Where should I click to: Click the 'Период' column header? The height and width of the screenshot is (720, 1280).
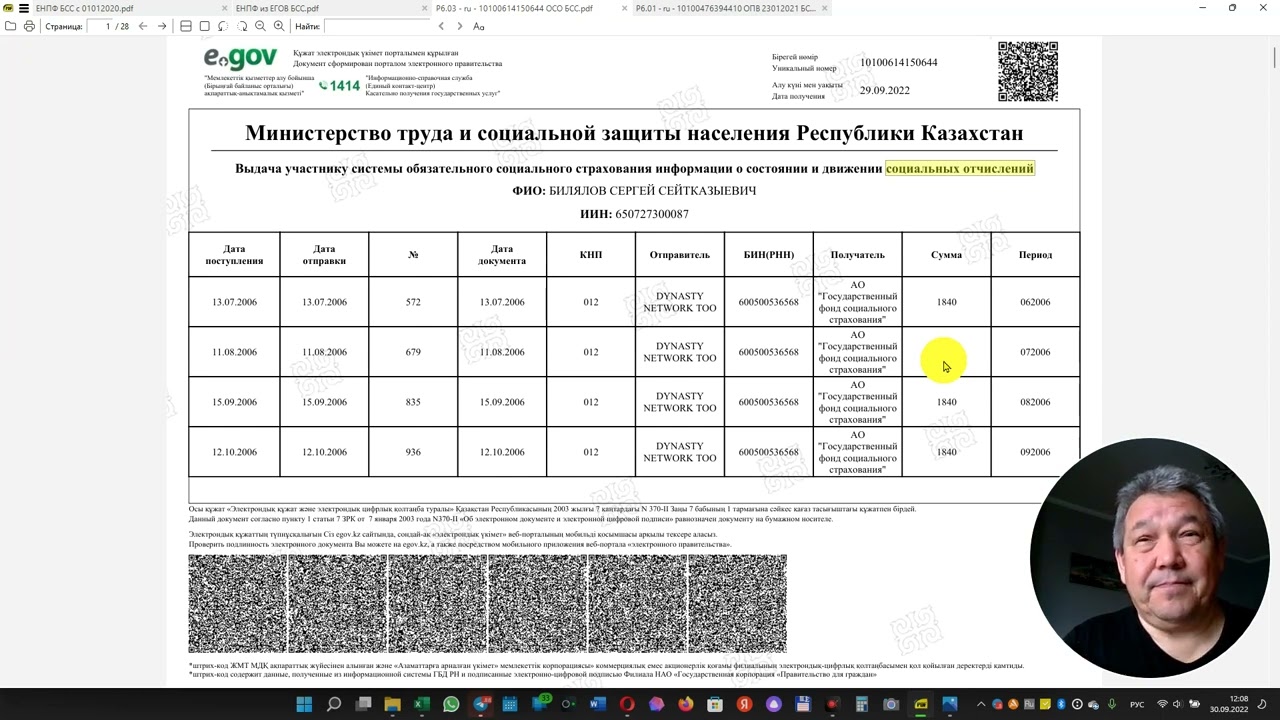(1035, 255)
